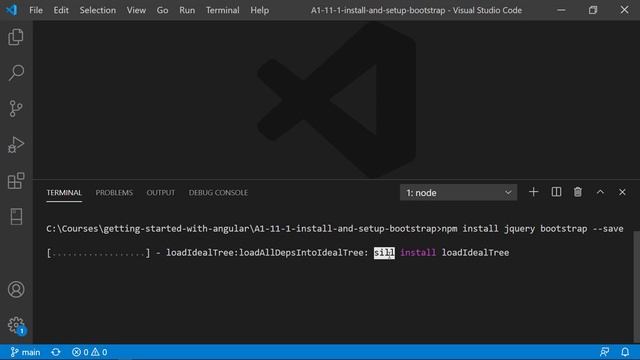The width and height of the screenshot is (640, 360).
Task: Open the View menu
Action: tap(136, 10)
